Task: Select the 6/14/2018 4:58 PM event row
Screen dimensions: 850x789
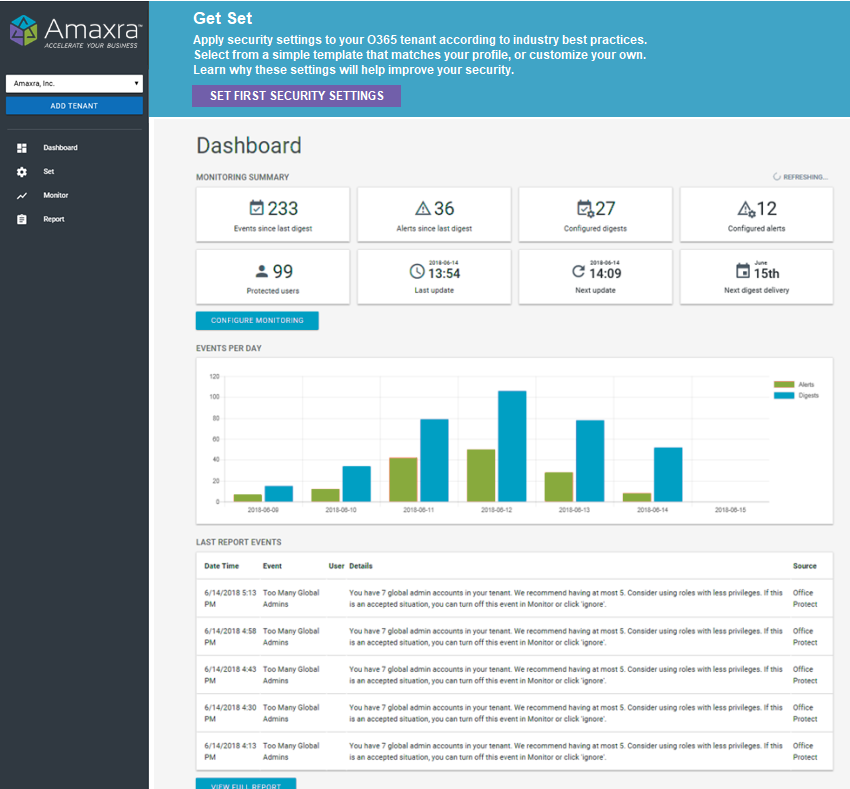Action: 514,637
